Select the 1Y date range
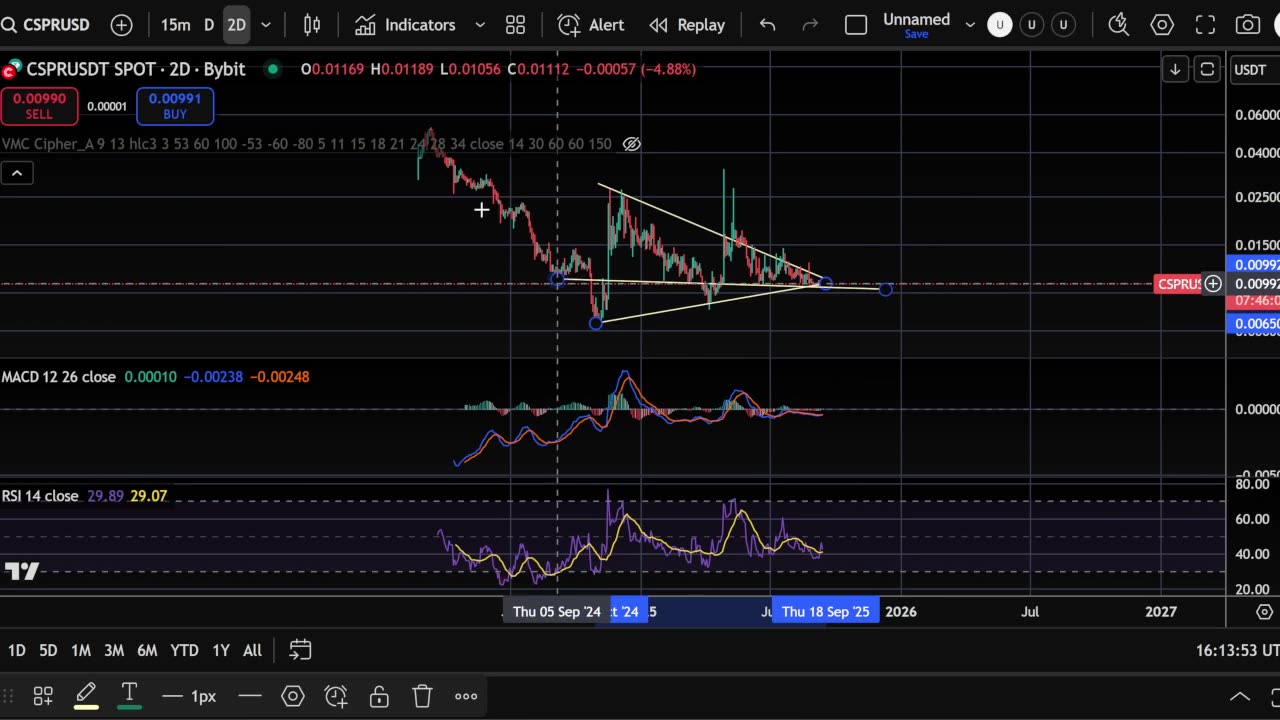Screen dimensions: 1280x720 click(221, 650)
